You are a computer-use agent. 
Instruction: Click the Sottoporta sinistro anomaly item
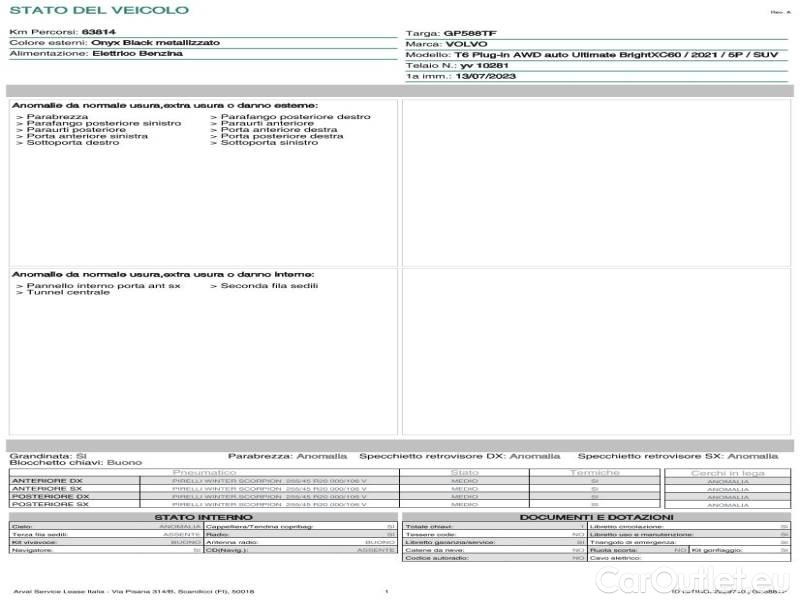pyautogui.click(x=268, y=143)
